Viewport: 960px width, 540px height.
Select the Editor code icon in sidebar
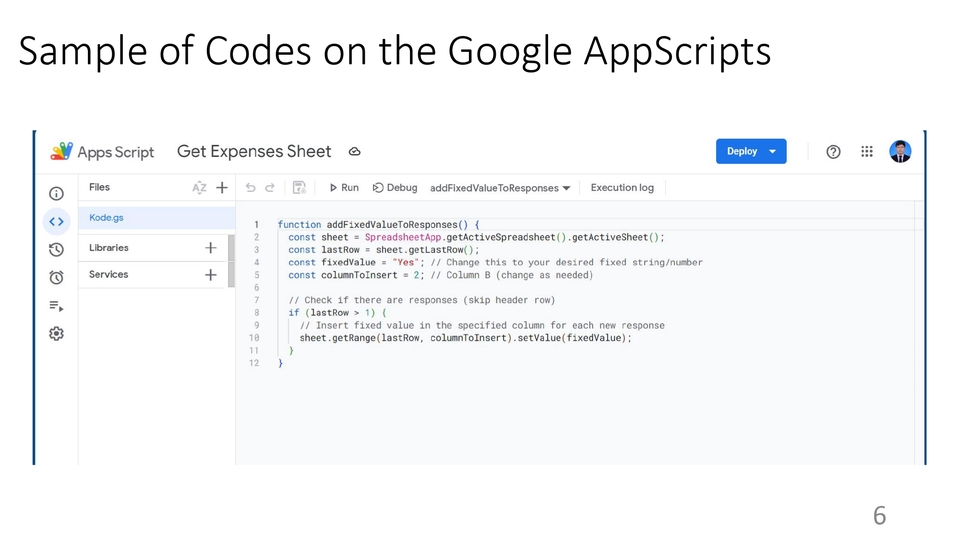coord(56,221)
